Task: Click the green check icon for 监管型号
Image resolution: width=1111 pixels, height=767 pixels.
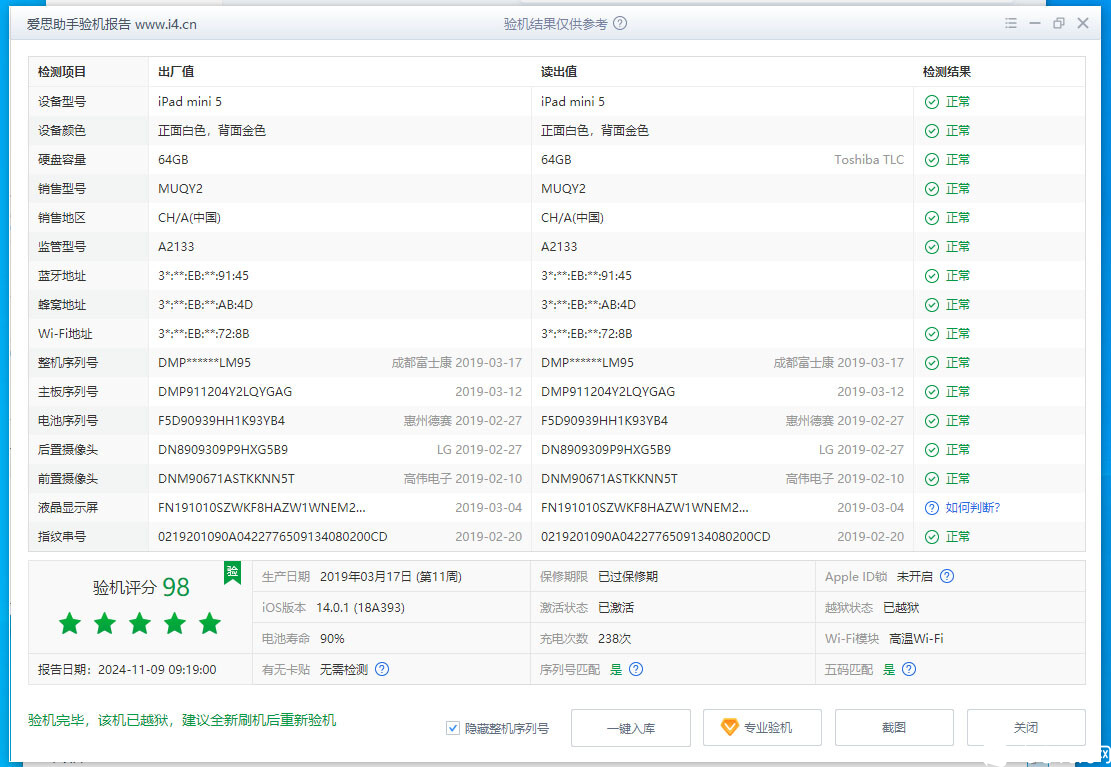Action: tap(932, 247)
